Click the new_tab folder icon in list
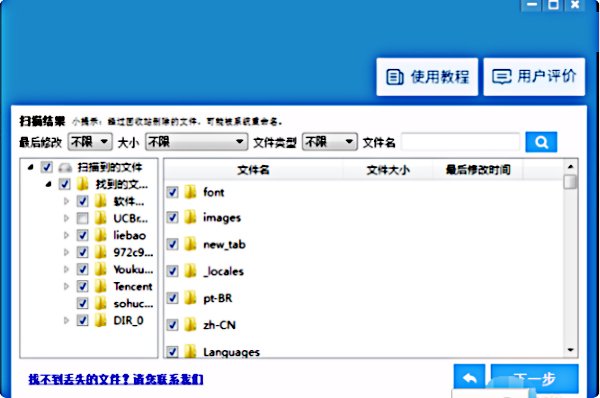Image resolution: width=600 pixels, height=398 pixels. tap(190, 244)
